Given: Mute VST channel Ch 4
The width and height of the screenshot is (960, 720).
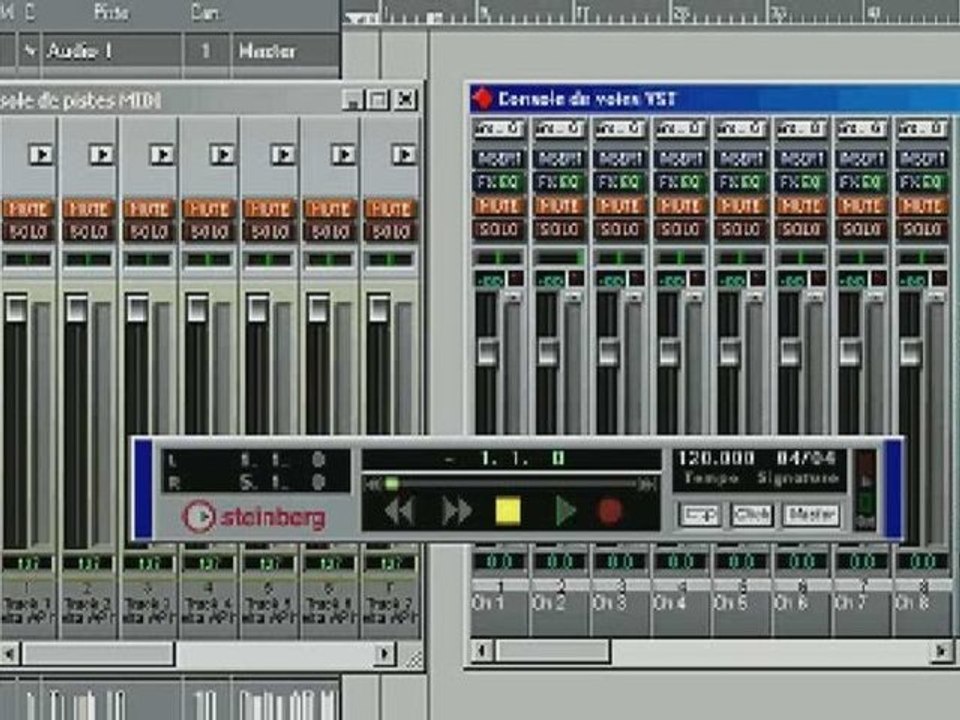Looking at the screenshot, I should (x=680, y=206).
